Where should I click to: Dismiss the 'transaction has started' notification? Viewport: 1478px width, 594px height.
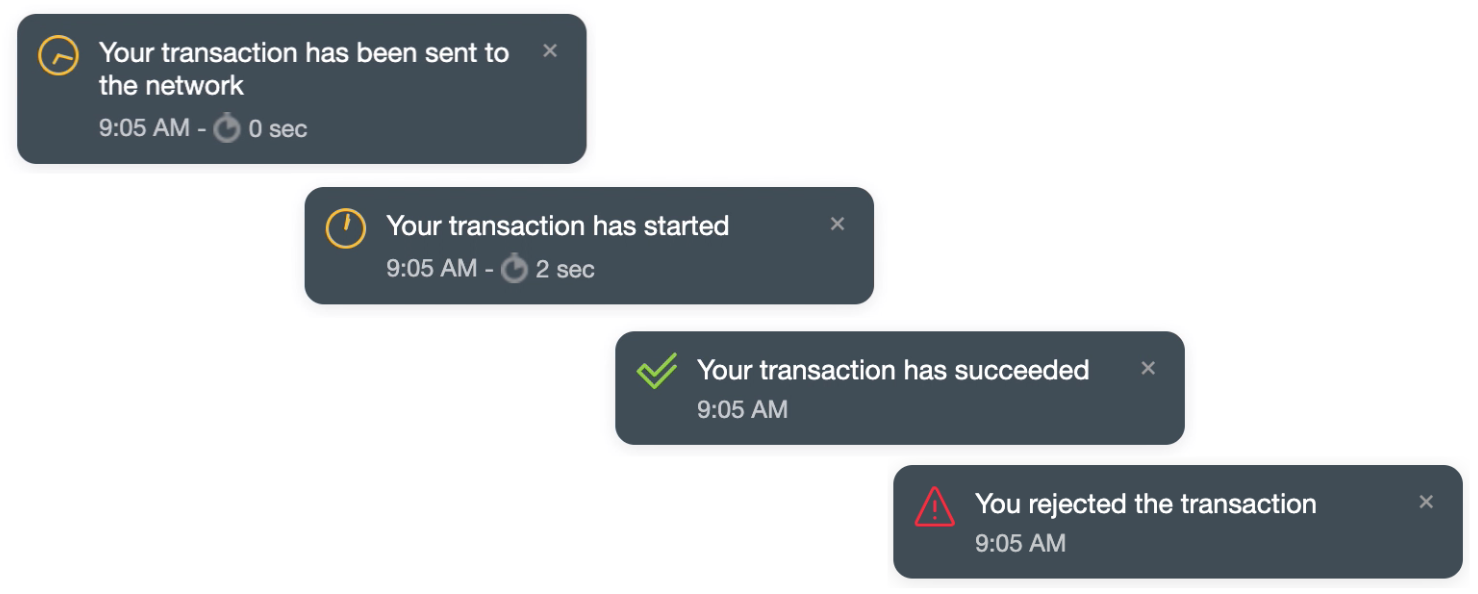[838, 224]
